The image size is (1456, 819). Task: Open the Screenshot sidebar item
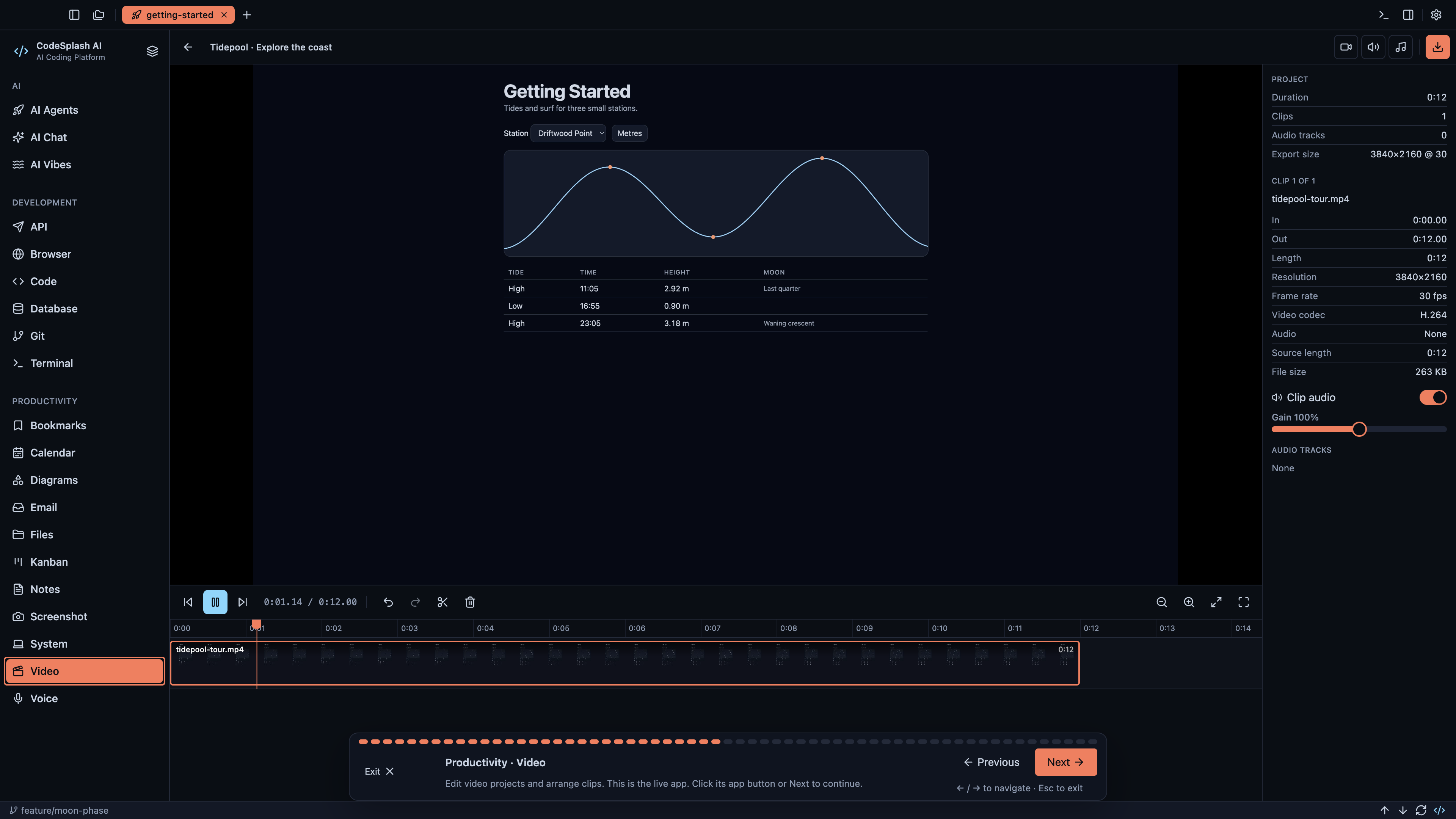[85, 616]
